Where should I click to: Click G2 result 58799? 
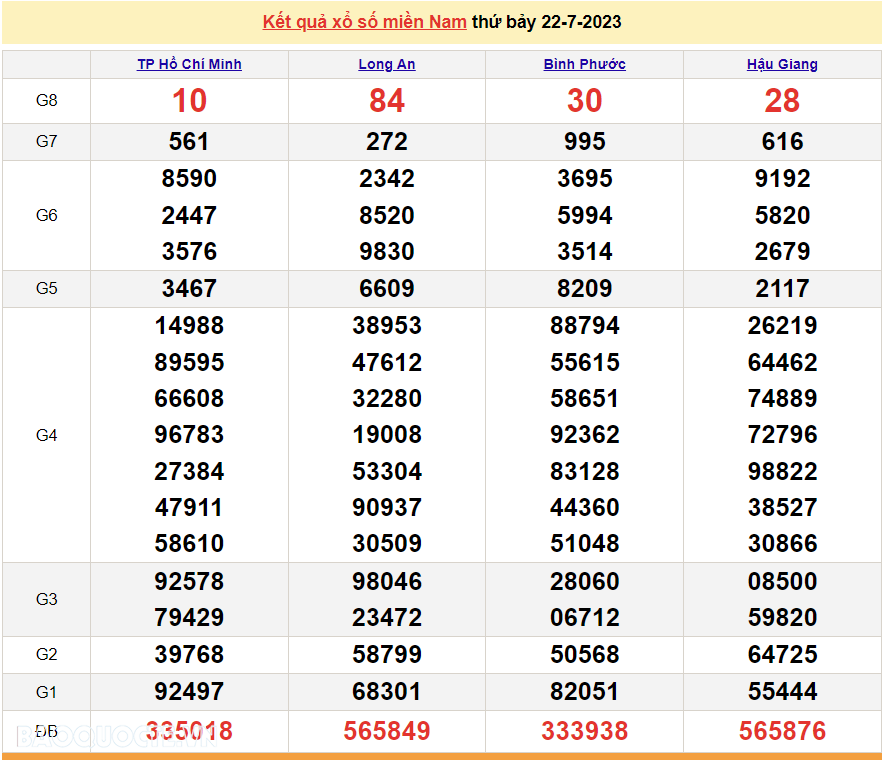[x=387, y=654]
